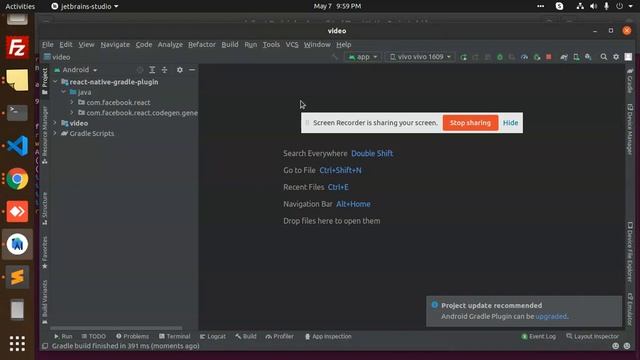Open Visual Studio Code from the dock
This screenshot has height=360, width=640.
pos(17,146)
